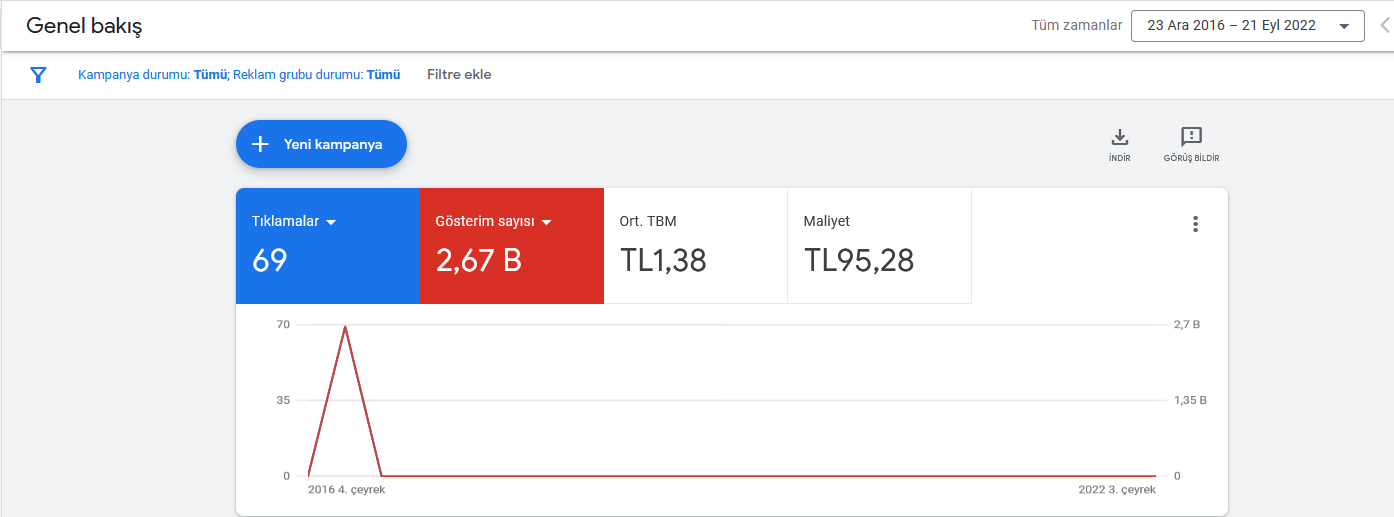Image resolution: width=1394 pixels, height=517 pixels.
Task: Click the blue filter funnel icon
Action: coord(38,75)
